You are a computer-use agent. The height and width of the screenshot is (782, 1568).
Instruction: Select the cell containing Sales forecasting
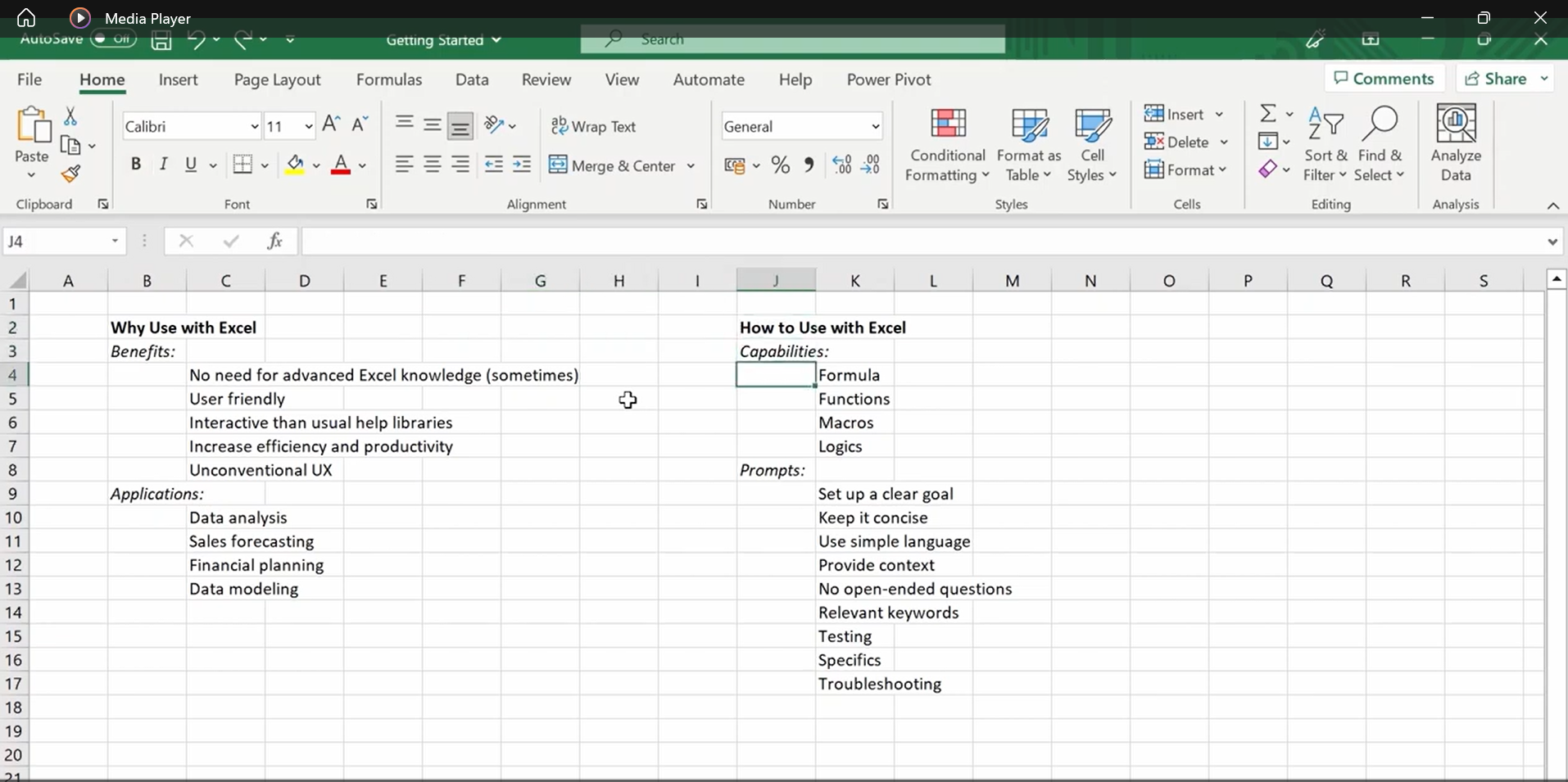[x=225, y=541]
